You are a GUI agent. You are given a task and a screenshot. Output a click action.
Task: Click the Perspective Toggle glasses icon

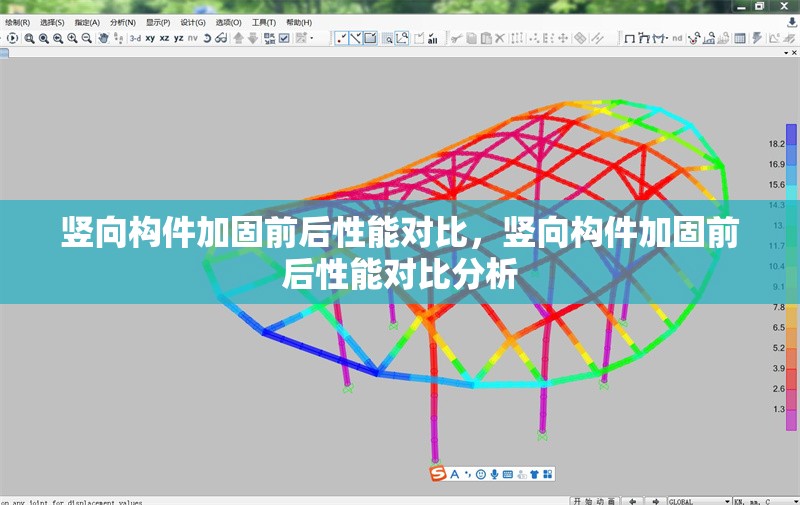[221, 38]
